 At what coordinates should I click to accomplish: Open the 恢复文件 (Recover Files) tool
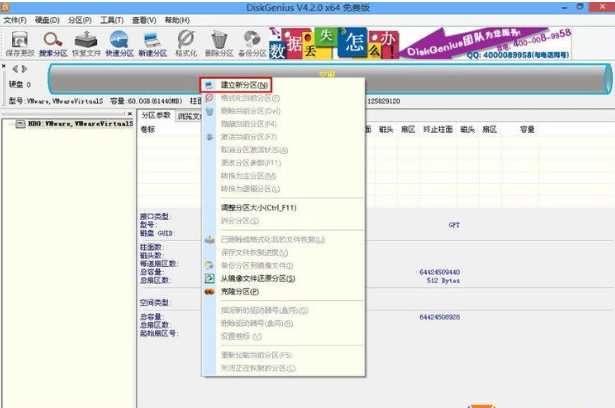pos(87,43)
